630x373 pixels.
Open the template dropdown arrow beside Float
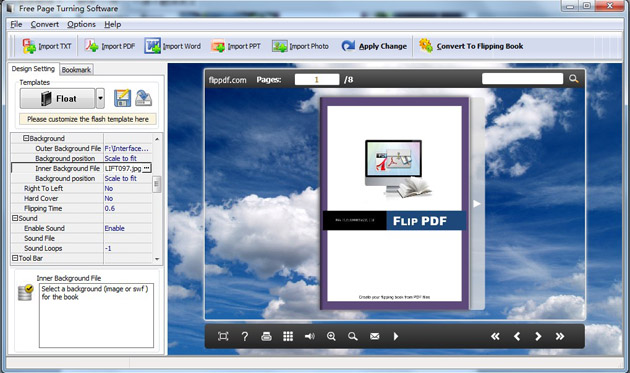pos(100,98)
